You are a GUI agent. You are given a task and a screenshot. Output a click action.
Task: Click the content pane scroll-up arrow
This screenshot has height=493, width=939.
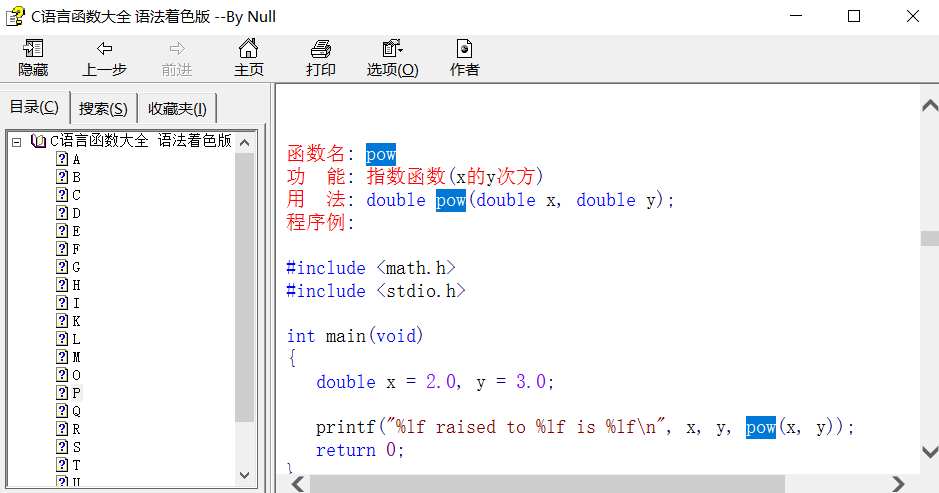929,106
